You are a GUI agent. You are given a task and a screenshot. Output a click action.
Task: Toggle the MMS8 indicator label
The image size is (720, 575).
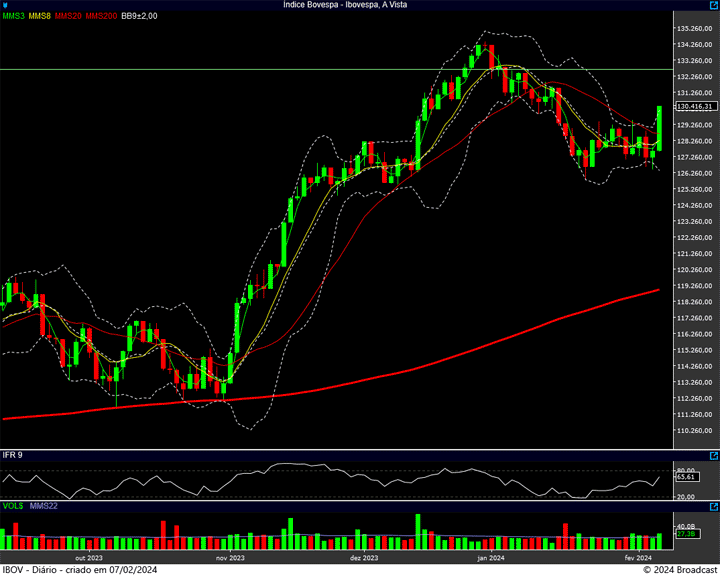click(40, 16)
